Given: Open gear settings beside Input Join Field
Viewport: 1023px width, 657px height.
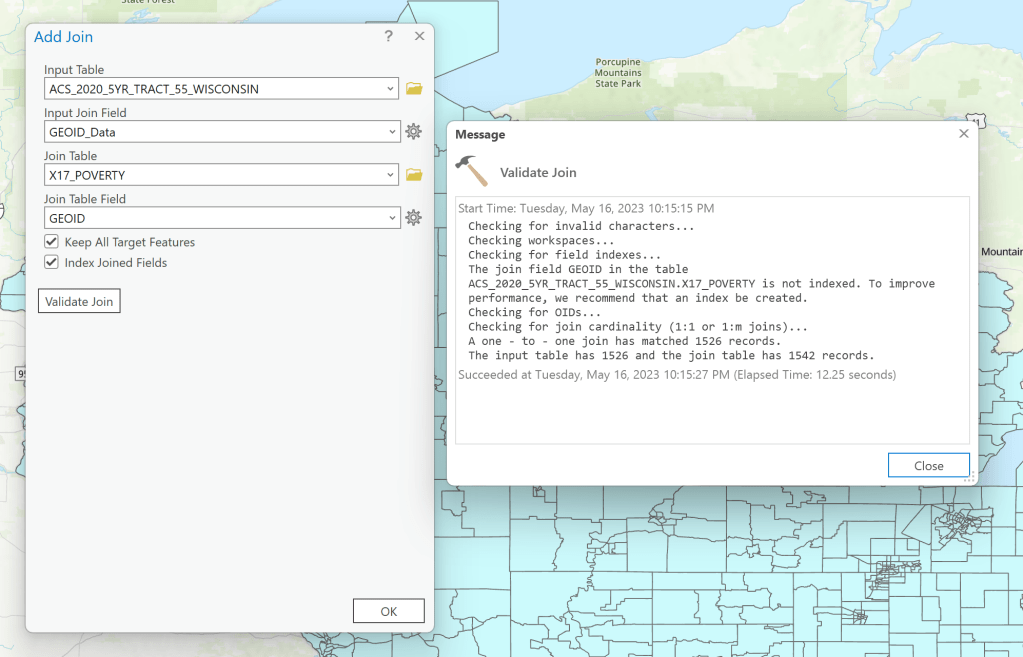Looking at the screenshot, I should point(413,132).
